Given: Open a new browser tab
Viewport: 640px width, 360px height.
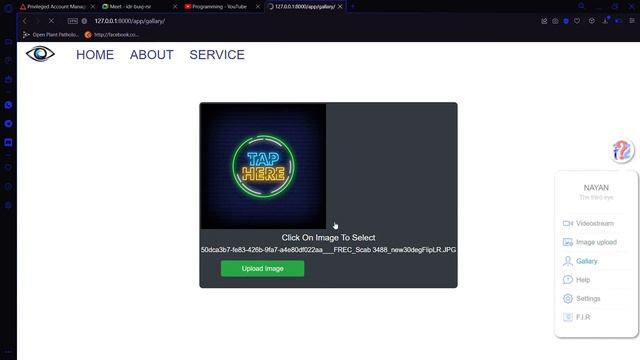Looking at the screenshot, I should (x=353, y=7).
